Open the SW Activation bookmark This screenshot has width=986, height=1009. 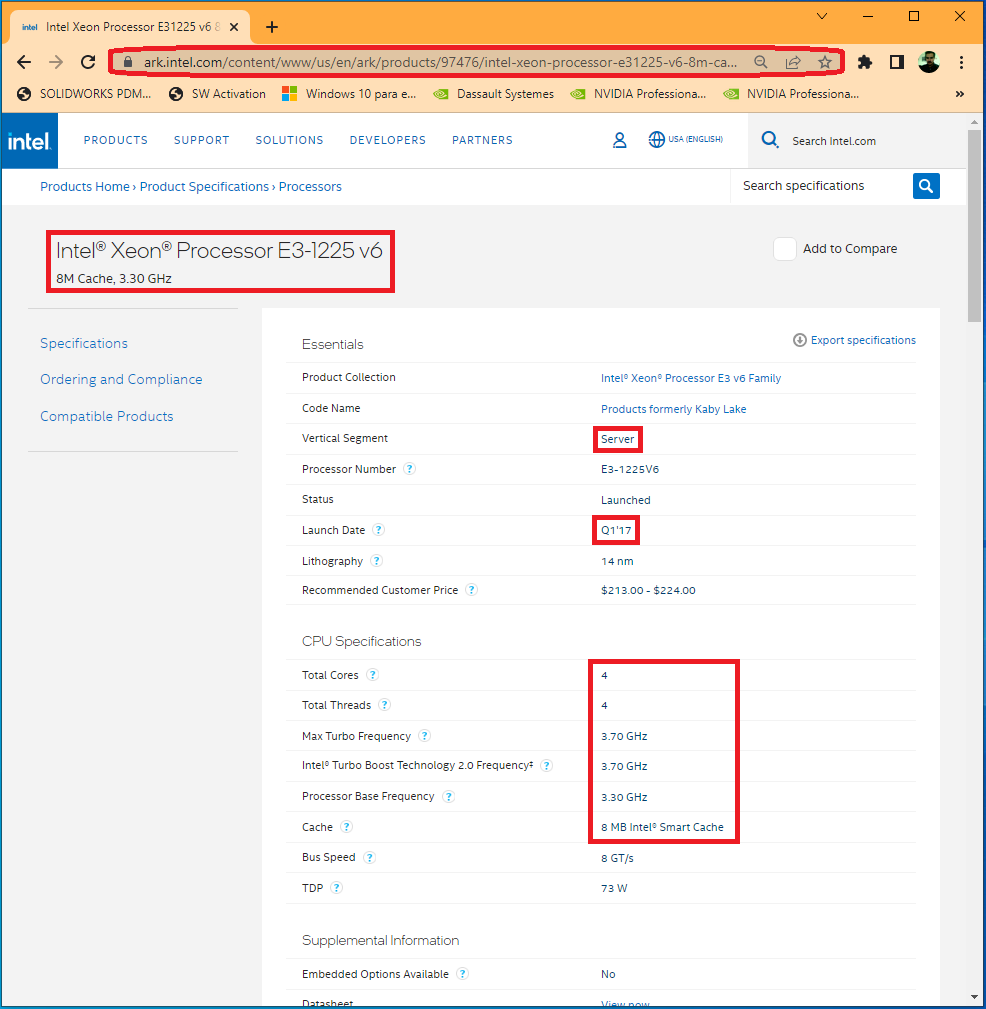click(x=217, y=94)
